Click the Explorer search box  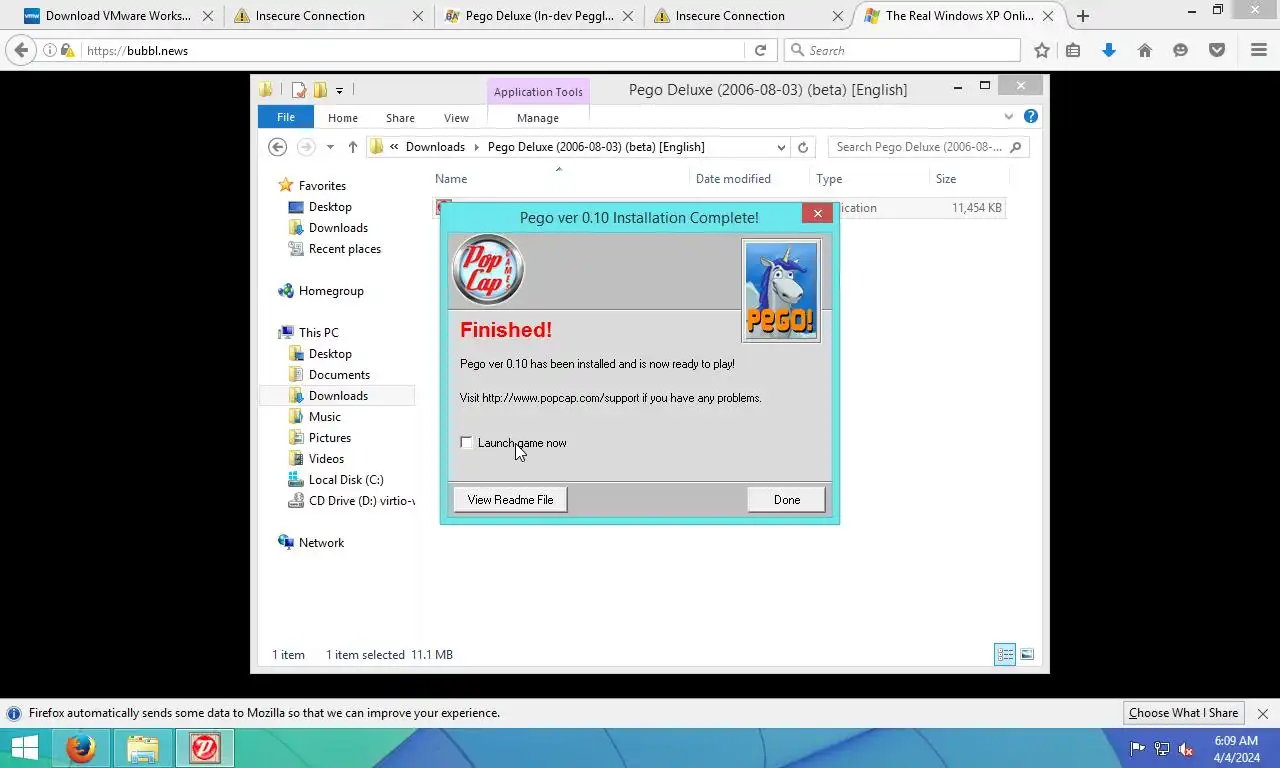(928, 147)
